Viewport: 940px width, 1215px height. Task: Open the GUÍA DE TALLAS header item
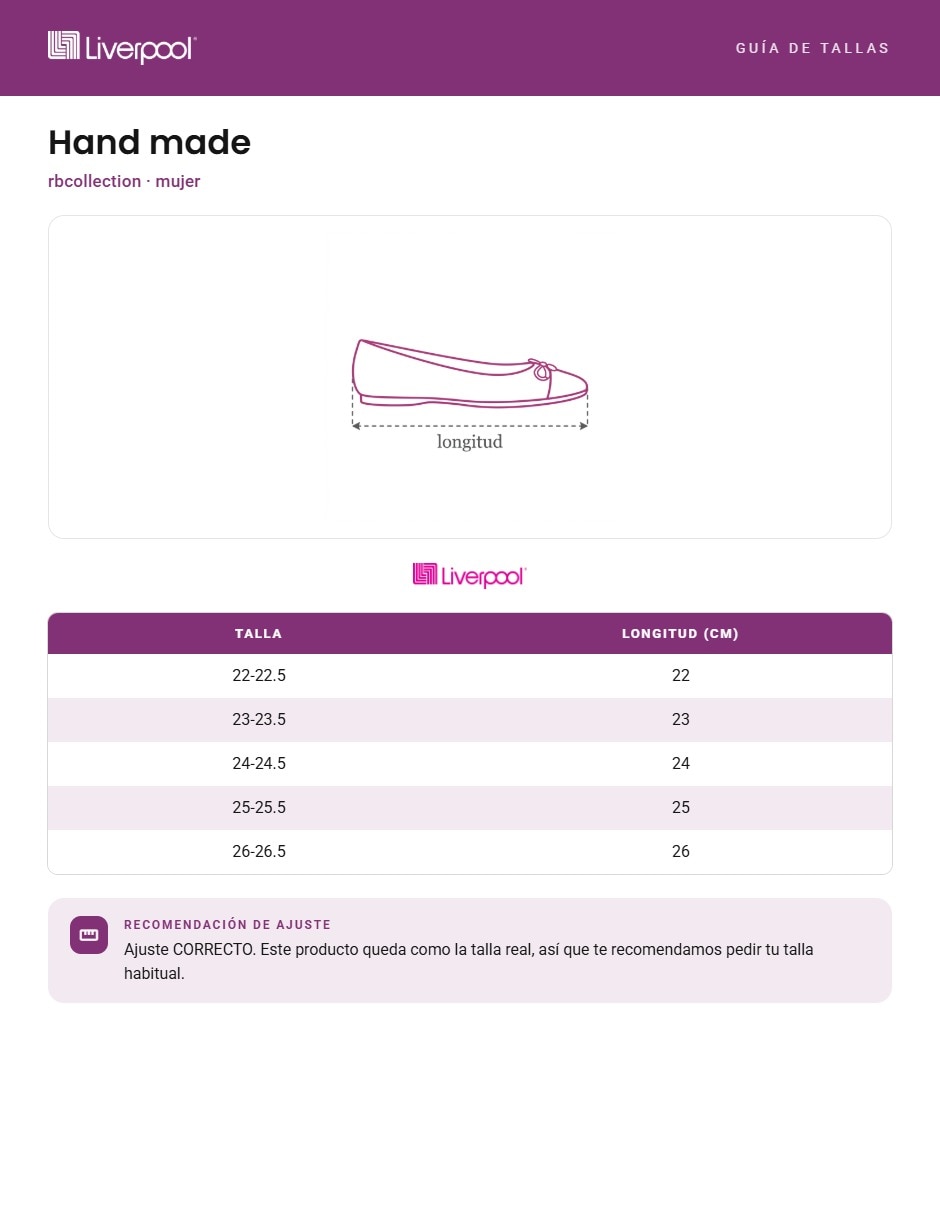tap(812, 48)
